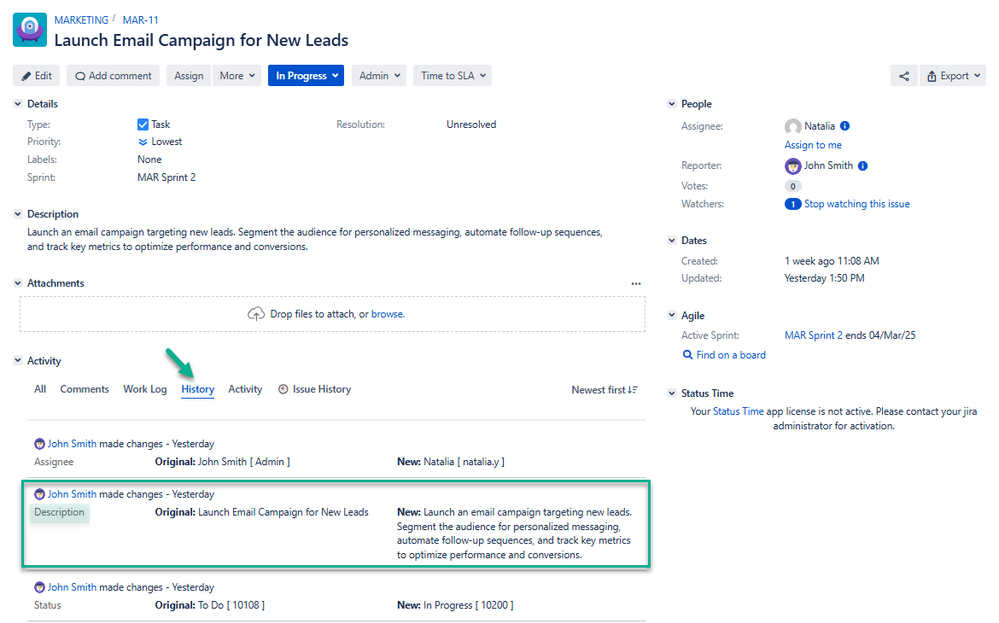The image size is (999, 623).
Task: Click the attachments drop files area
Action: click(x=333, y=314)
